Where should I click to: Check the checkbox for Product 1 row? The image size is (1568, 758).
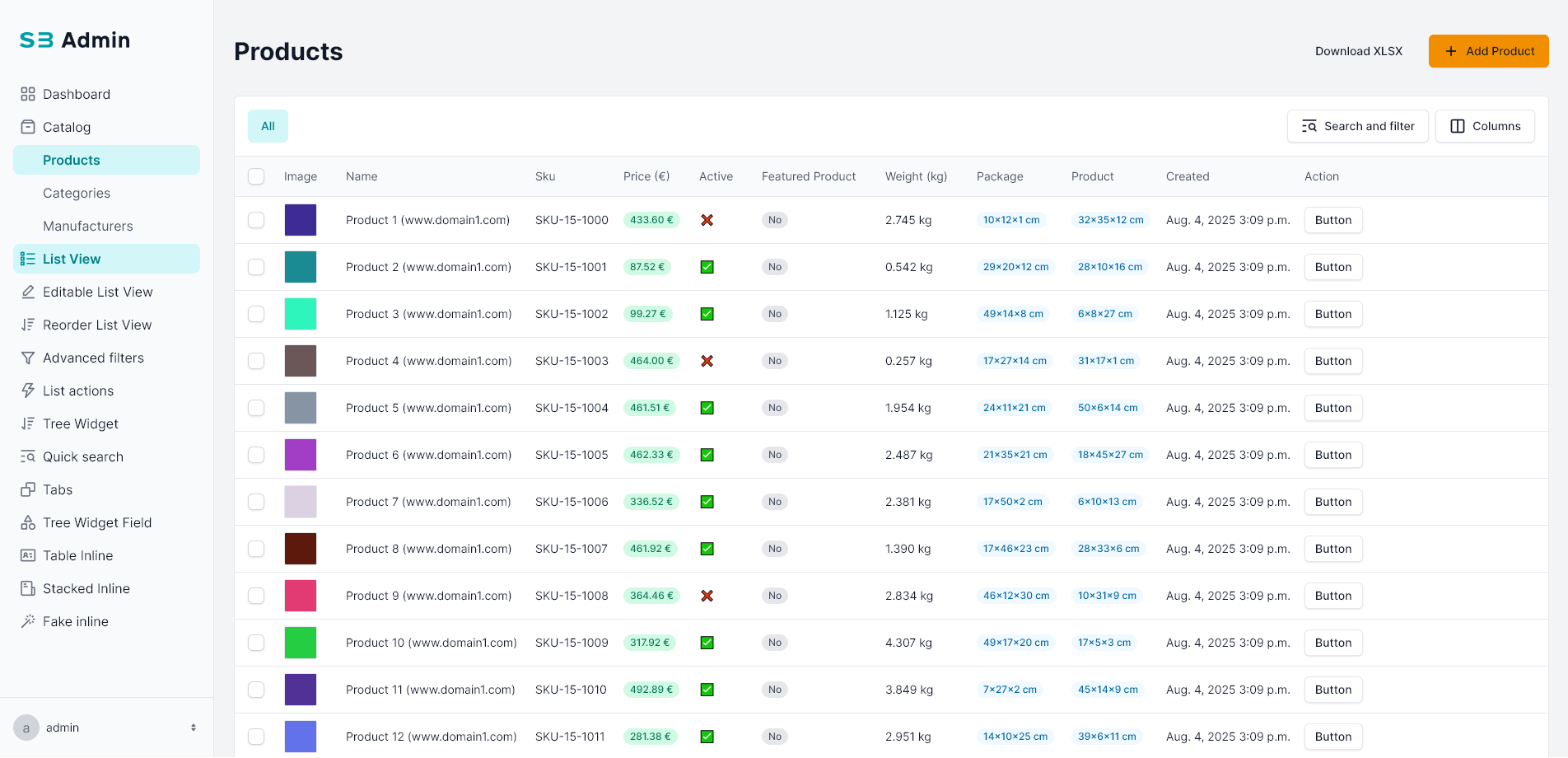(256, 220)
